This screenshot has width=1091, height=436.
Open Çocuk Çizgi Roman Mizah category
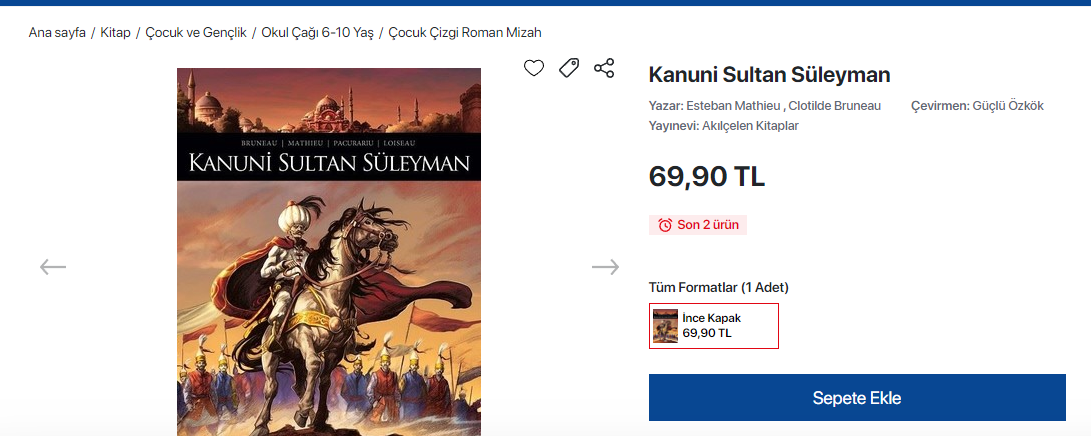point(464,33)
